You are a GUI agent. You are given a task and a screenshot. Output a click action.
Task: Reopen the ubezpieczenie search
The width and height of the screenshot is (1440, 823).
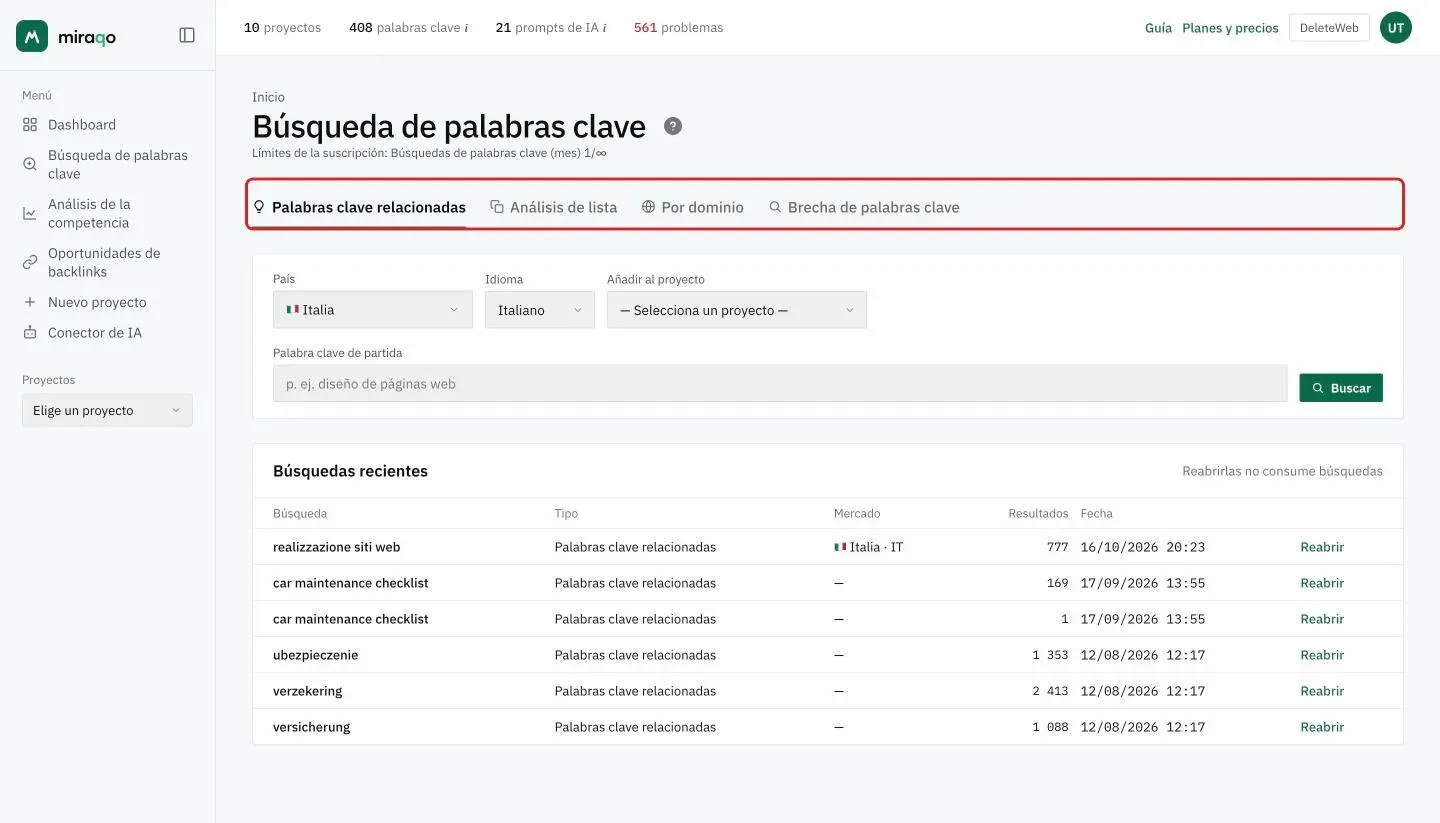pyautogui.click(x=1322, y=655)
